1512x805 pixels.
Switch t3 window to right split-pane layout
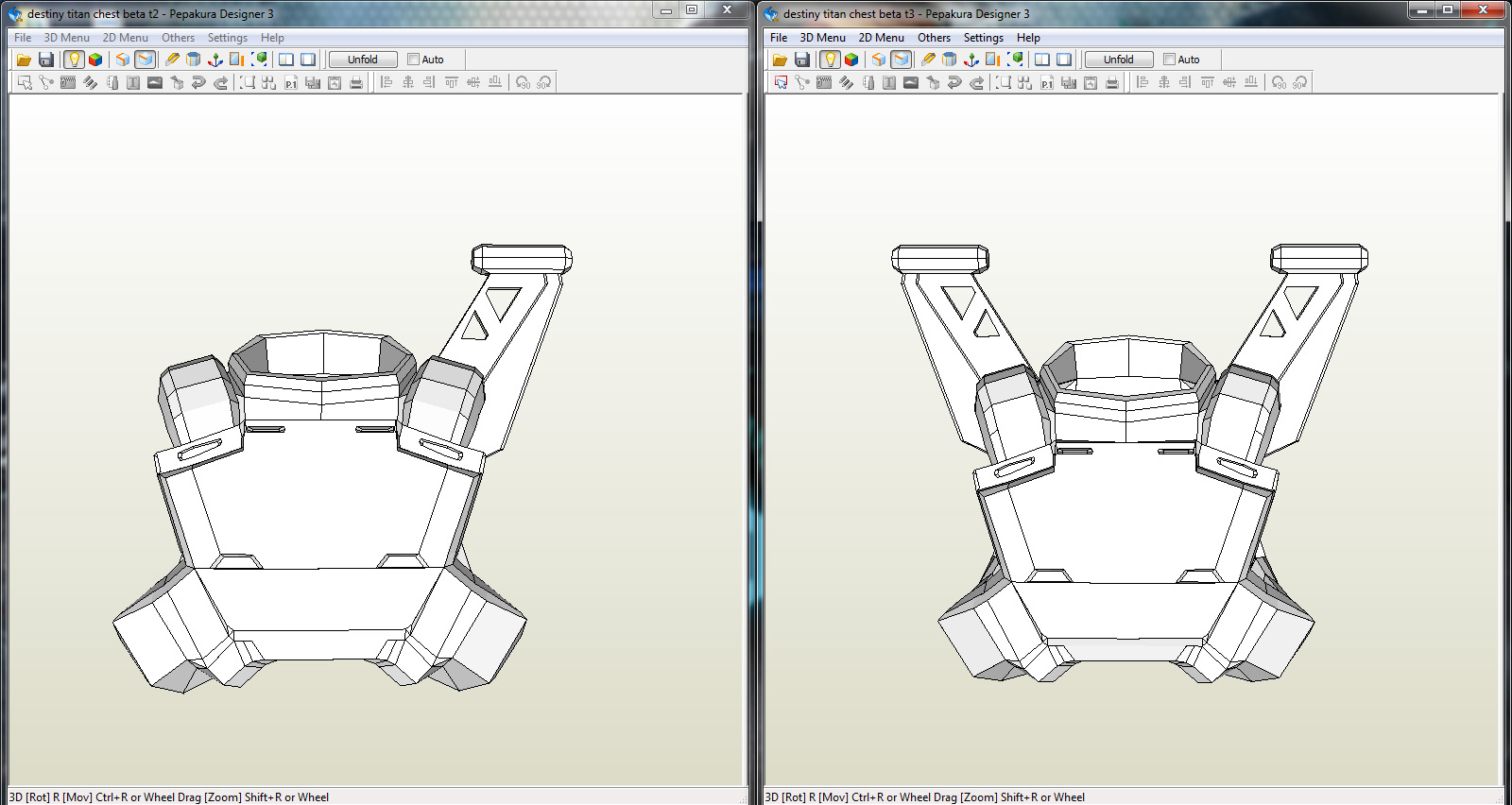pos(1064,60)
